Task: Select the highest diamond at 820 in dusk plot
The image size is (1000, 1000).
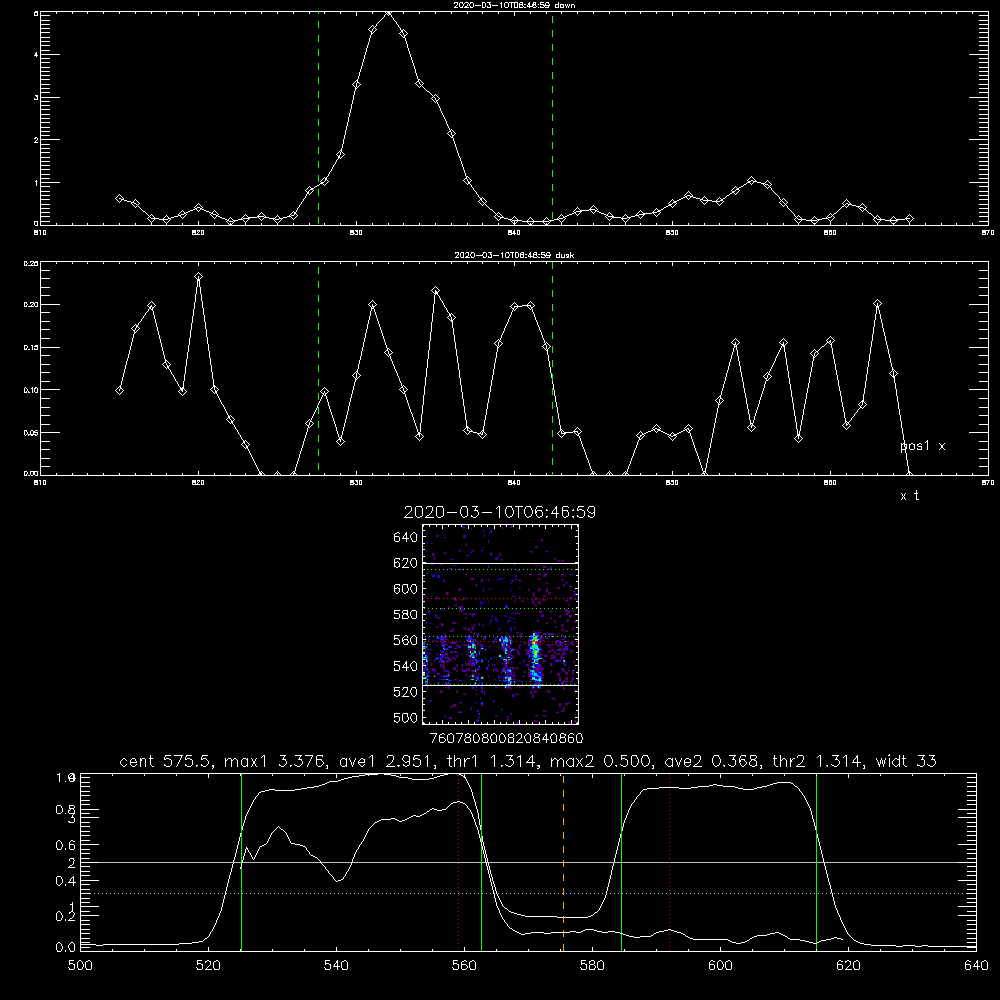Action: (198, 277)
